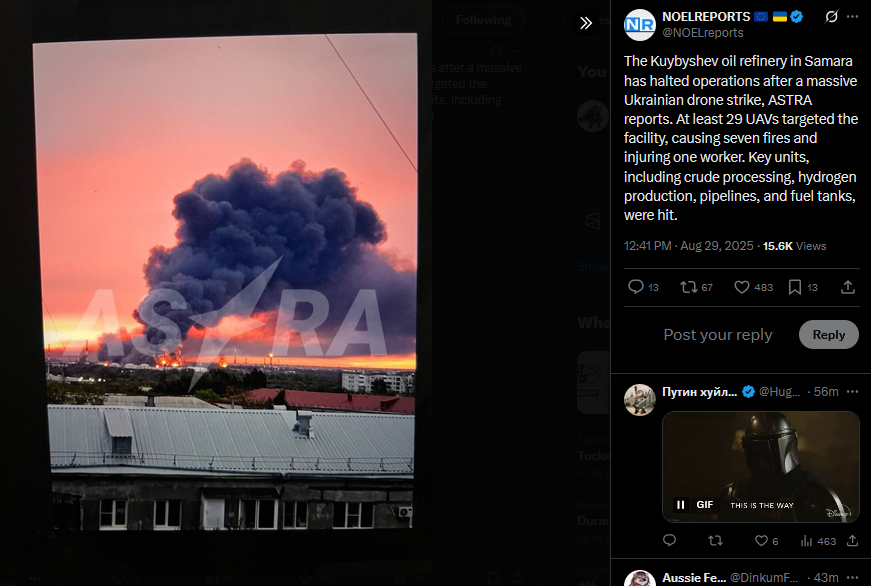Open more options menu on NOELREPORTS post
The width and height of the screenshot is (871, 586).
tap(853, 17)
